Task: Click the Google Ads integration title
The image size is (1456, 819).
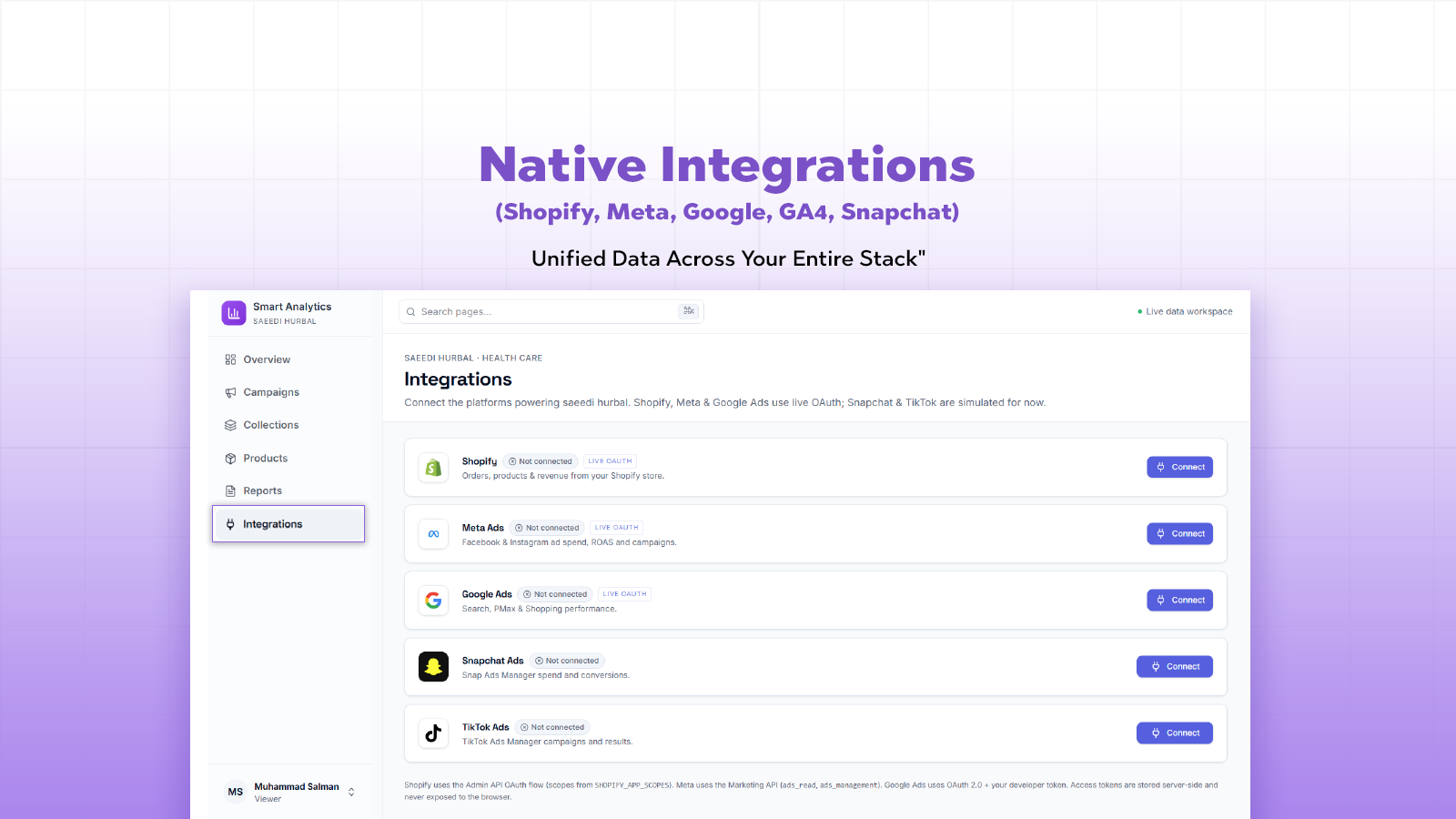Action: tap(487, 594)
